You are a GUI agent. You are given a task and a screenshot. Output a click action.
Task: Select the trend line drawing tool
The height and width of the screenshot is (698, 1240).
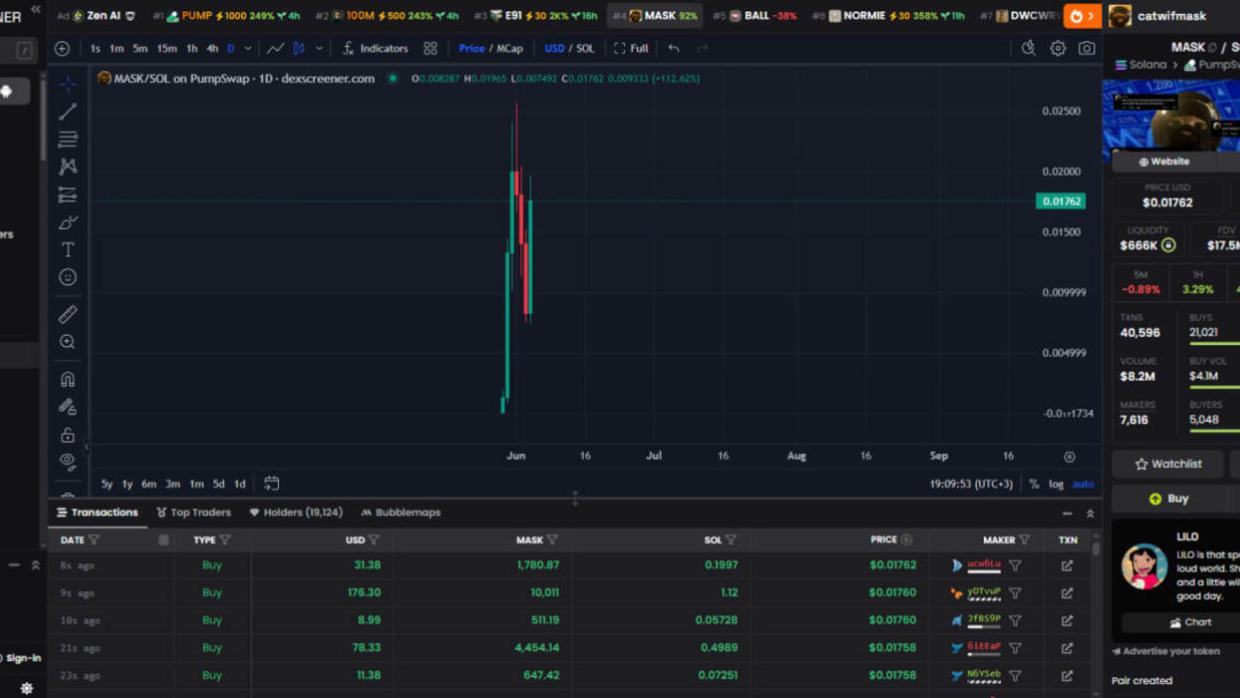(67, 112)
